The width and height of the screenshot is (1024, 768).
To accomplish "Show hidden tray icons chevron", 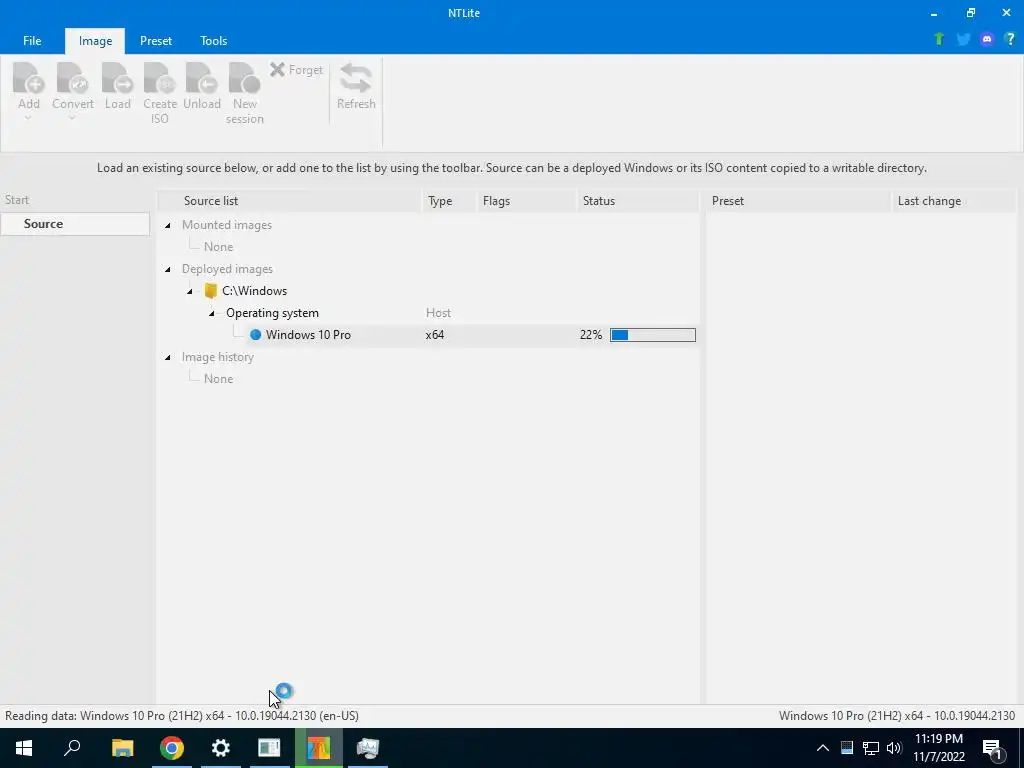I will click(x=823, y=748).
